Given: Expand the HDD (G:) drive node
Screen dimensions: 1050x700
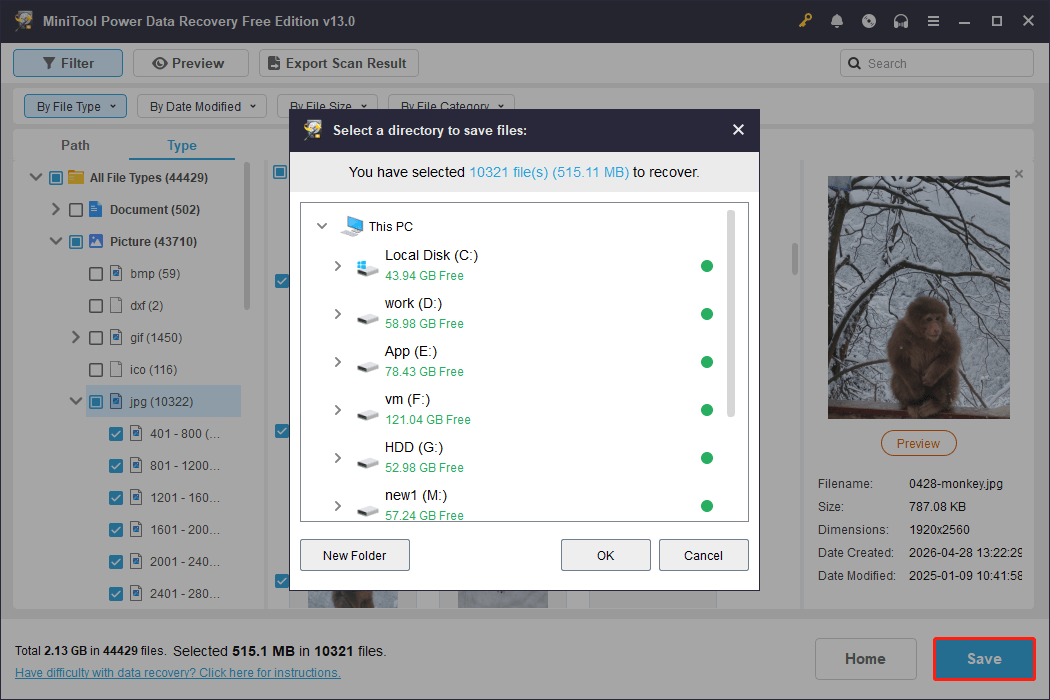Looking at the screenshot, I should click(338, 458).
